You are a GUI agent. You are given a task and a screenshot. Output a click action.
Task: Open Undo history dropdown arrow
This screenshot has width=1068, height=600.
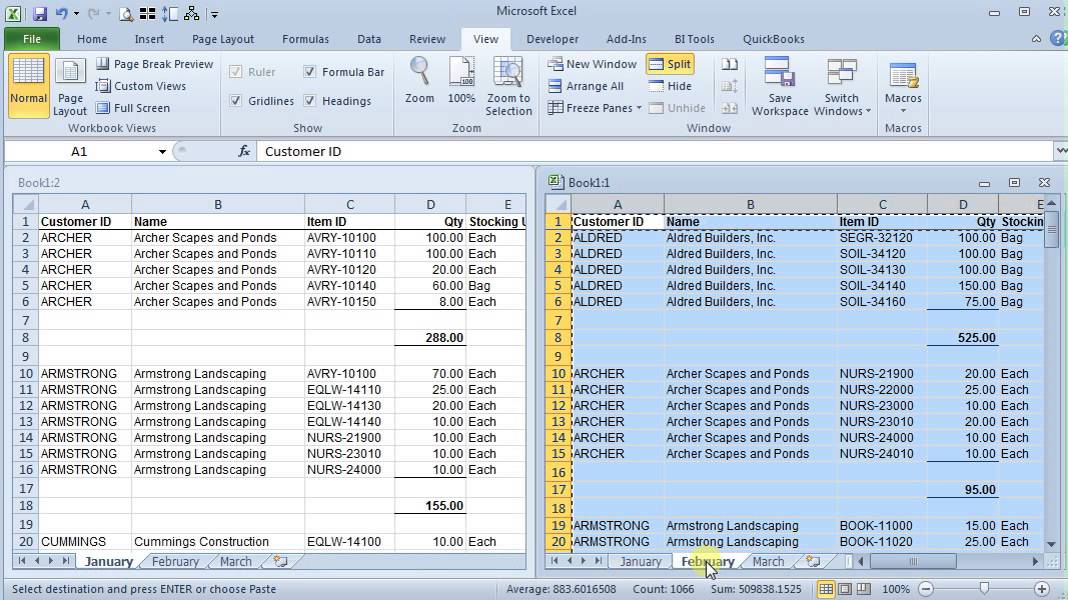coord(76,14)
